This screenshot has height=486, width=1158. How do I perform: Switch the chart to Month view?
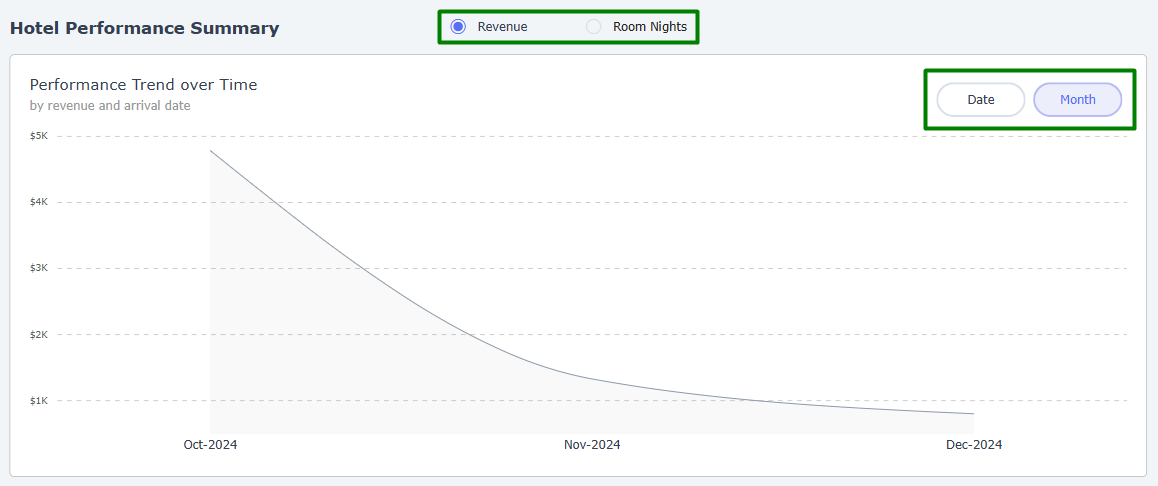pyautogui.click(x=1078, y=100)
